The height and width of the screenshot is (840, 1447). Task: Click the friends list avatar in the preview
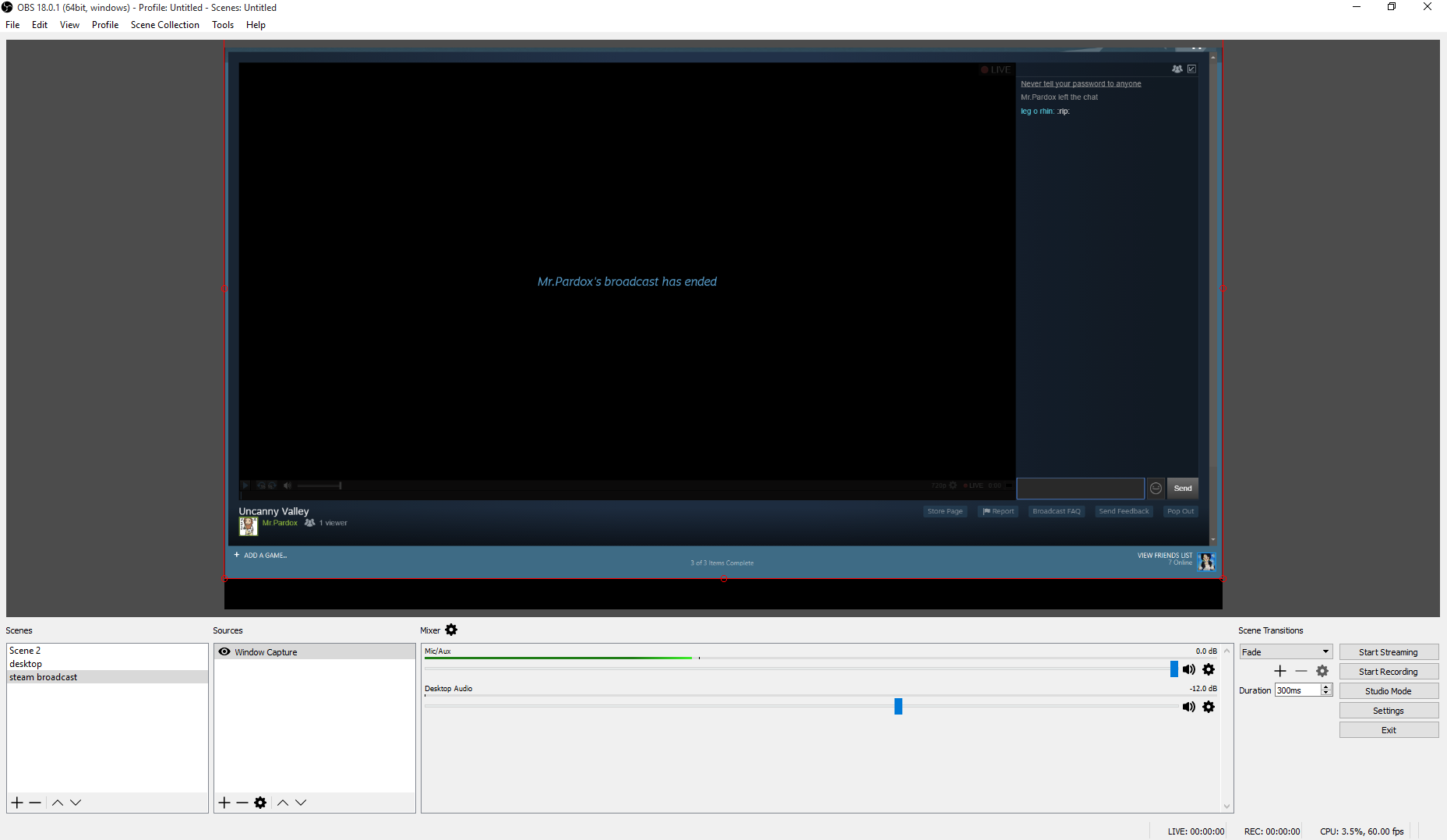pos(1206,561)
